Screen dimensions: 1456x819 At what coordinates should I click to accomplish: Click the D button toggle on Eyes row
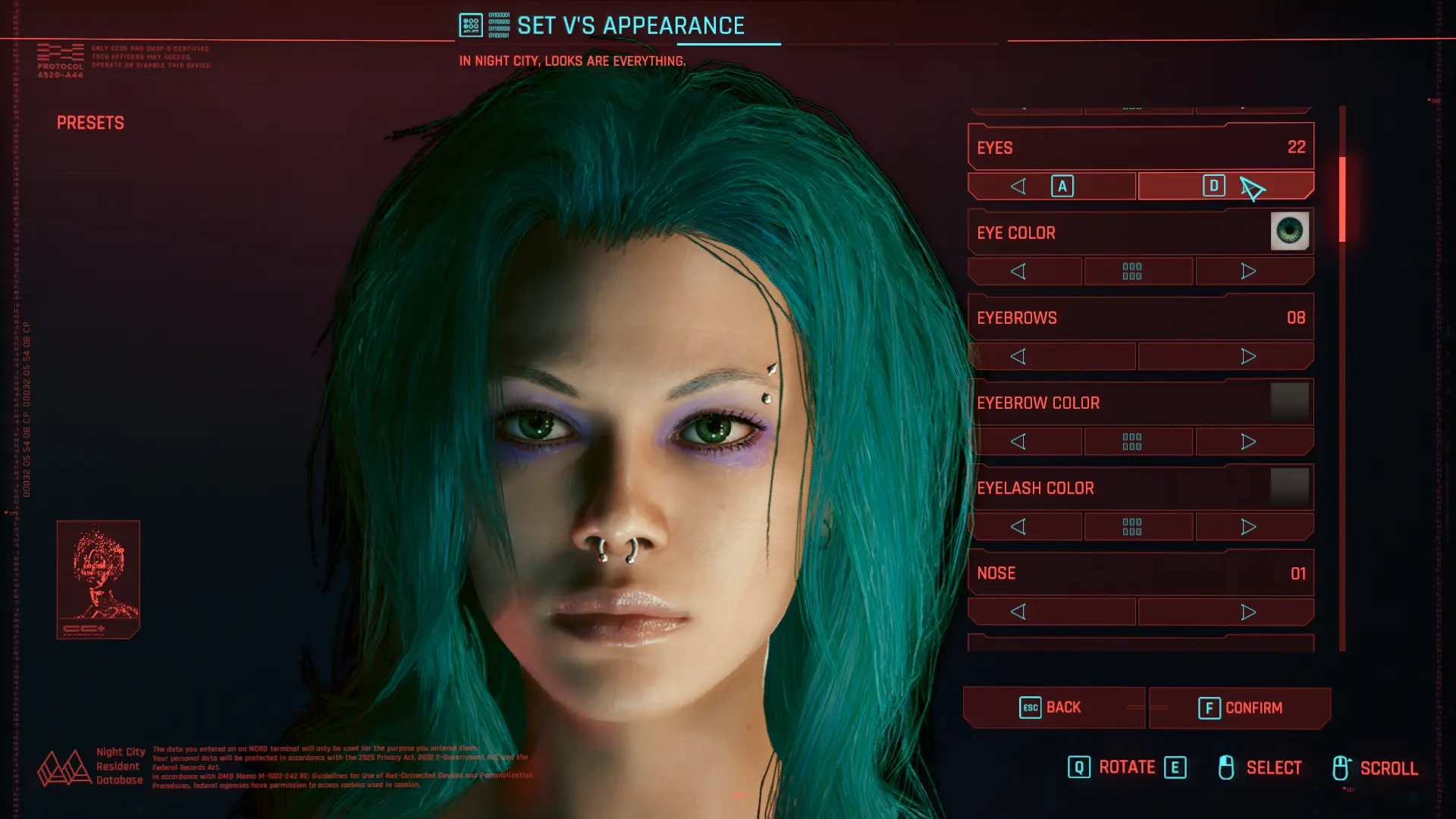pyautogui.click(x=1214, y=186)
